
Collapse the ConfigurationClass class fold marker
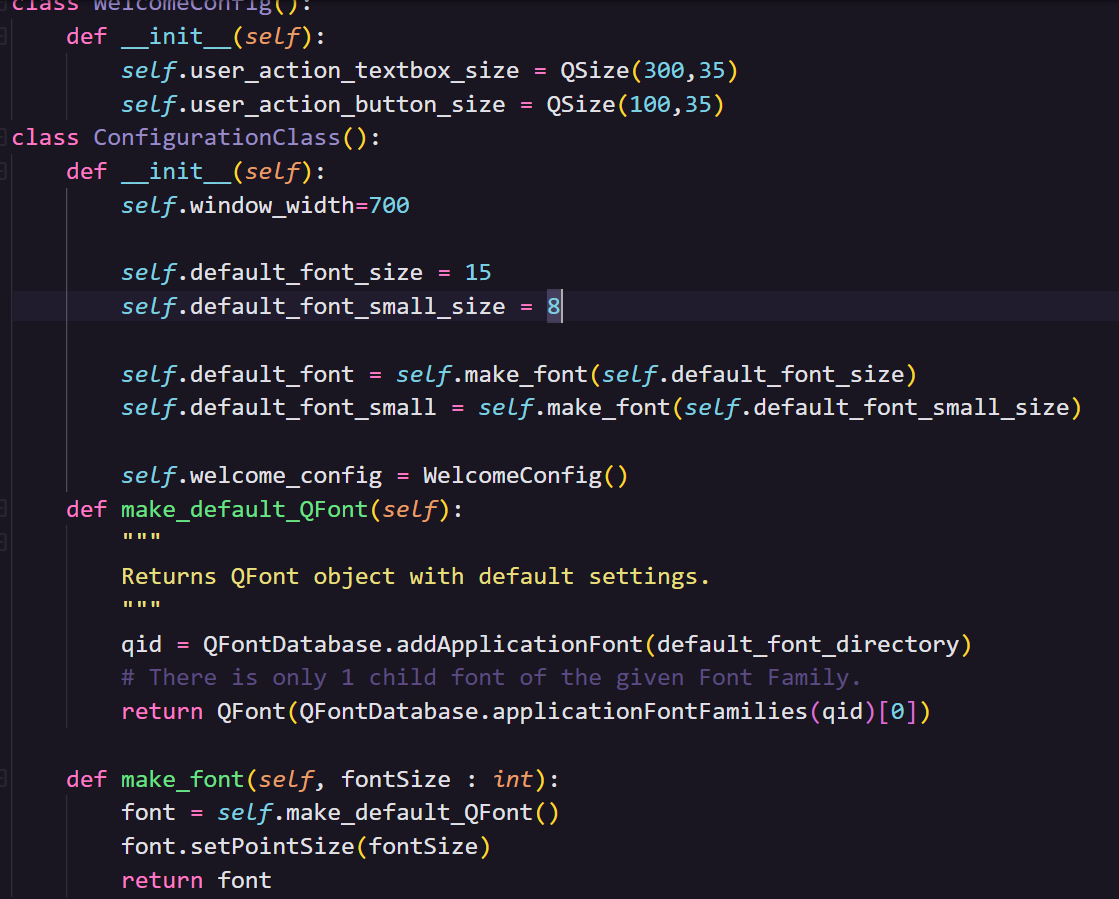[x=3, y=137]
